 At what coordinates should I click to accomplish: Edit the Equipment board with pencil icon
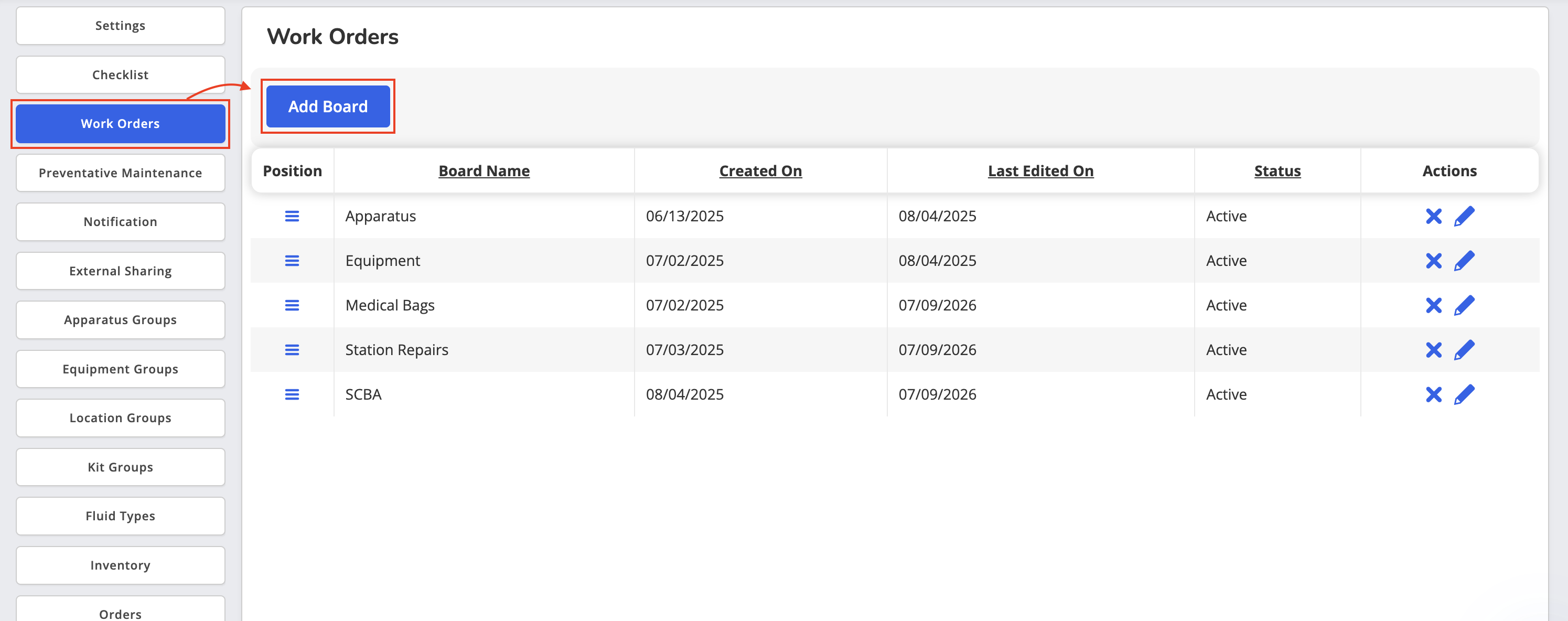(1464, 261)
